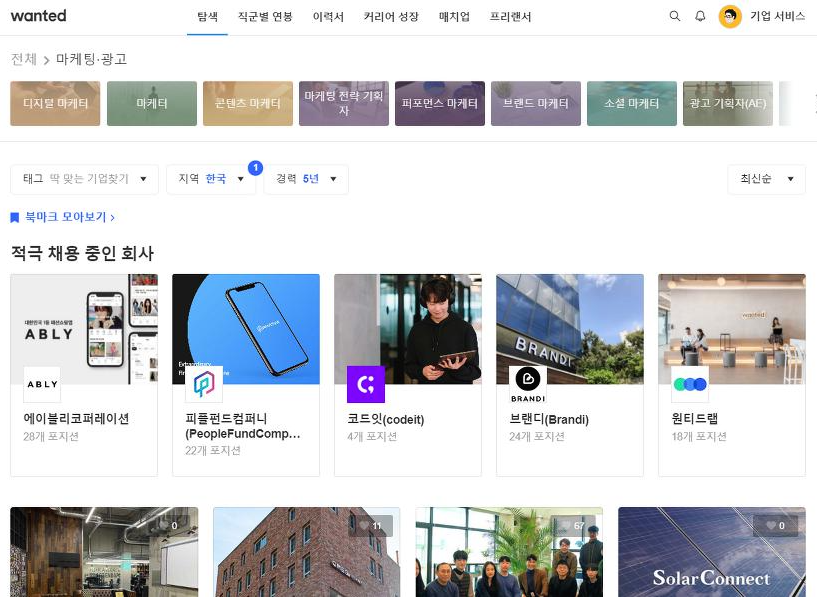Like the job card with 0 hearts on wooden interior
This screenshot has width=817, height=597.
click(168, 526)
